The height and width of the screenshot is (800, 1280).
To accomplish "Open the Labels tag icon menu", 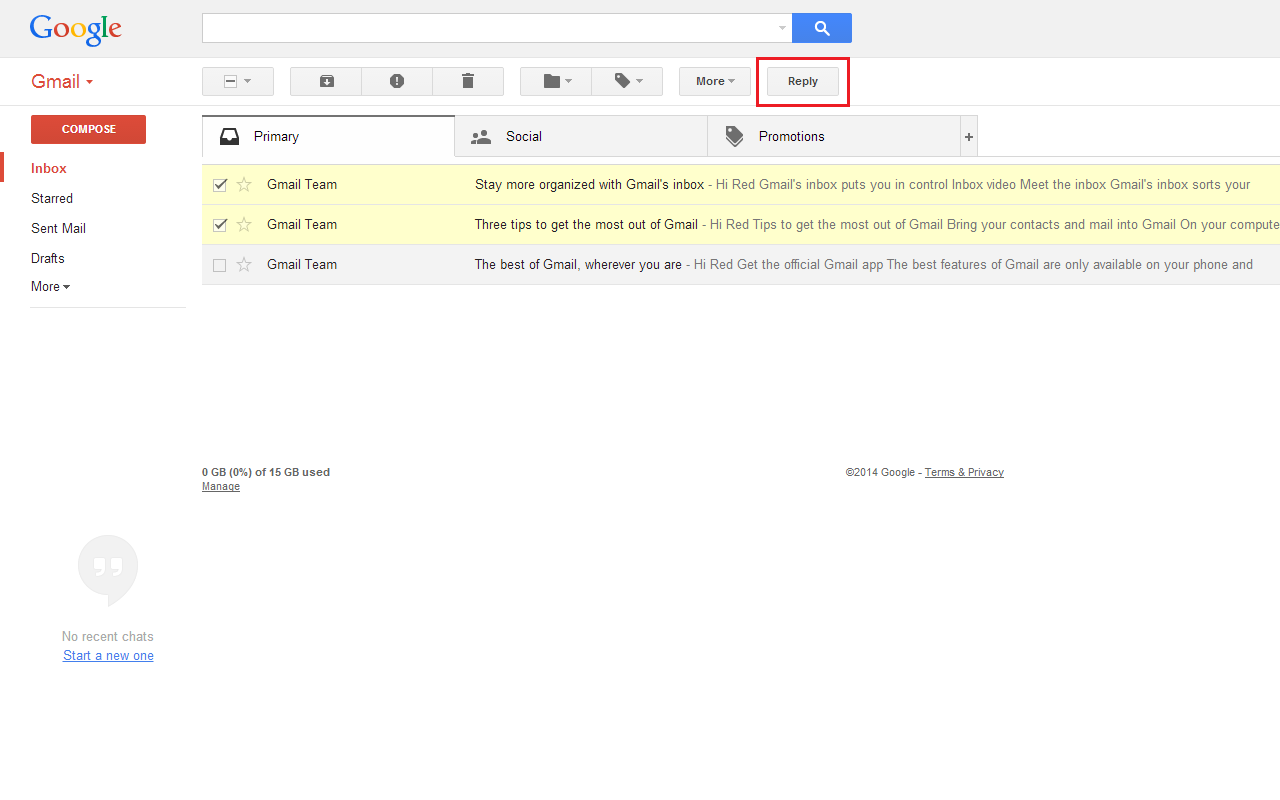I will pyautogui.click(x=627, y=81).
